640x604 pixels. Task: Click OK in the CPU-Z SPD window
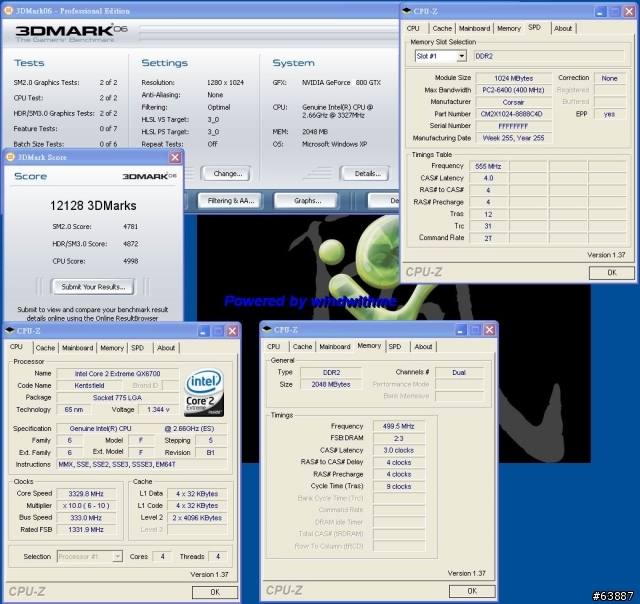pyautogui.click(x=611, y=272)
